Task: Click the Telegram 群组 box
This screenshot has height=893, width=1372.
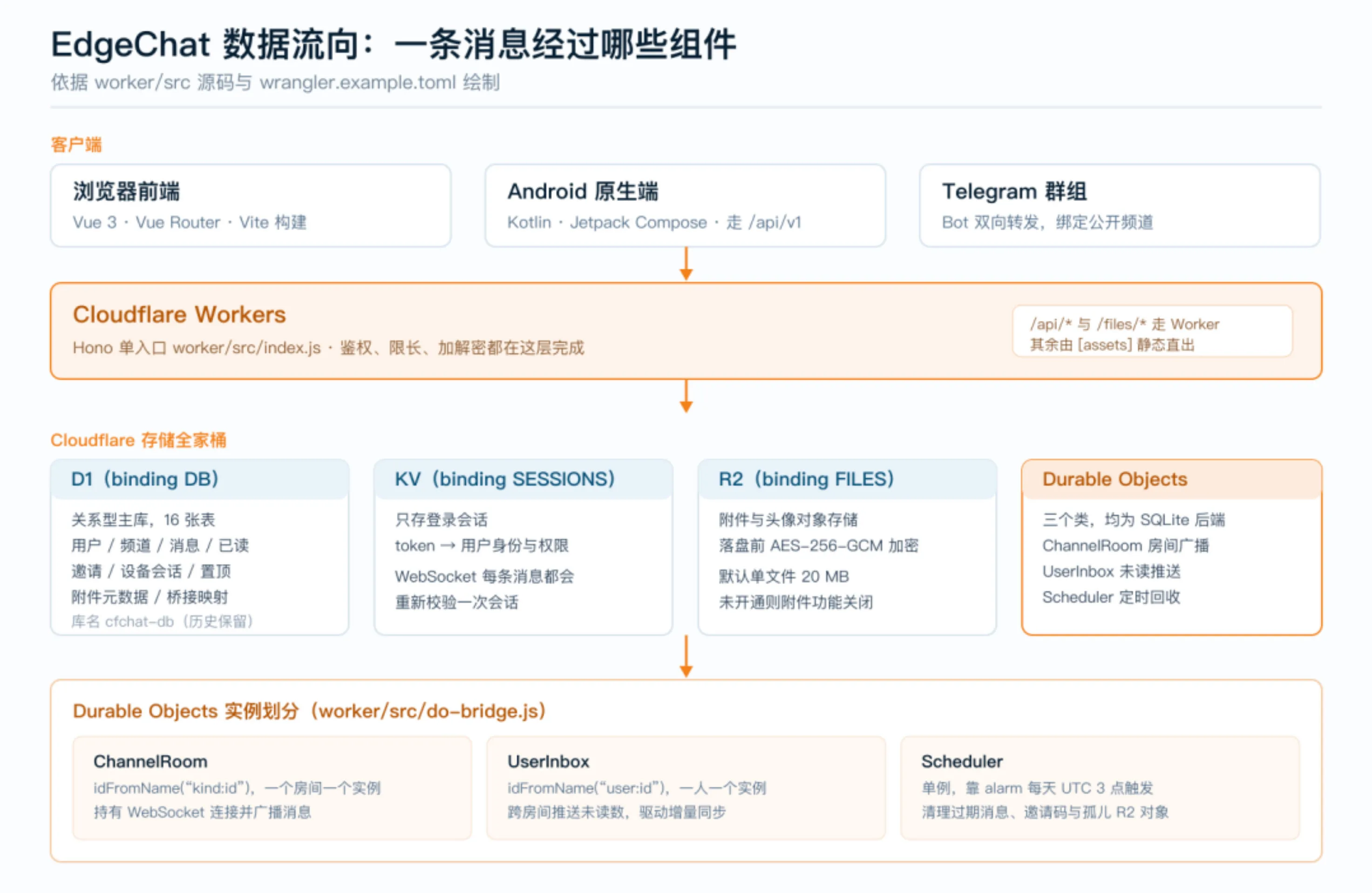Action: (1120, 205)
